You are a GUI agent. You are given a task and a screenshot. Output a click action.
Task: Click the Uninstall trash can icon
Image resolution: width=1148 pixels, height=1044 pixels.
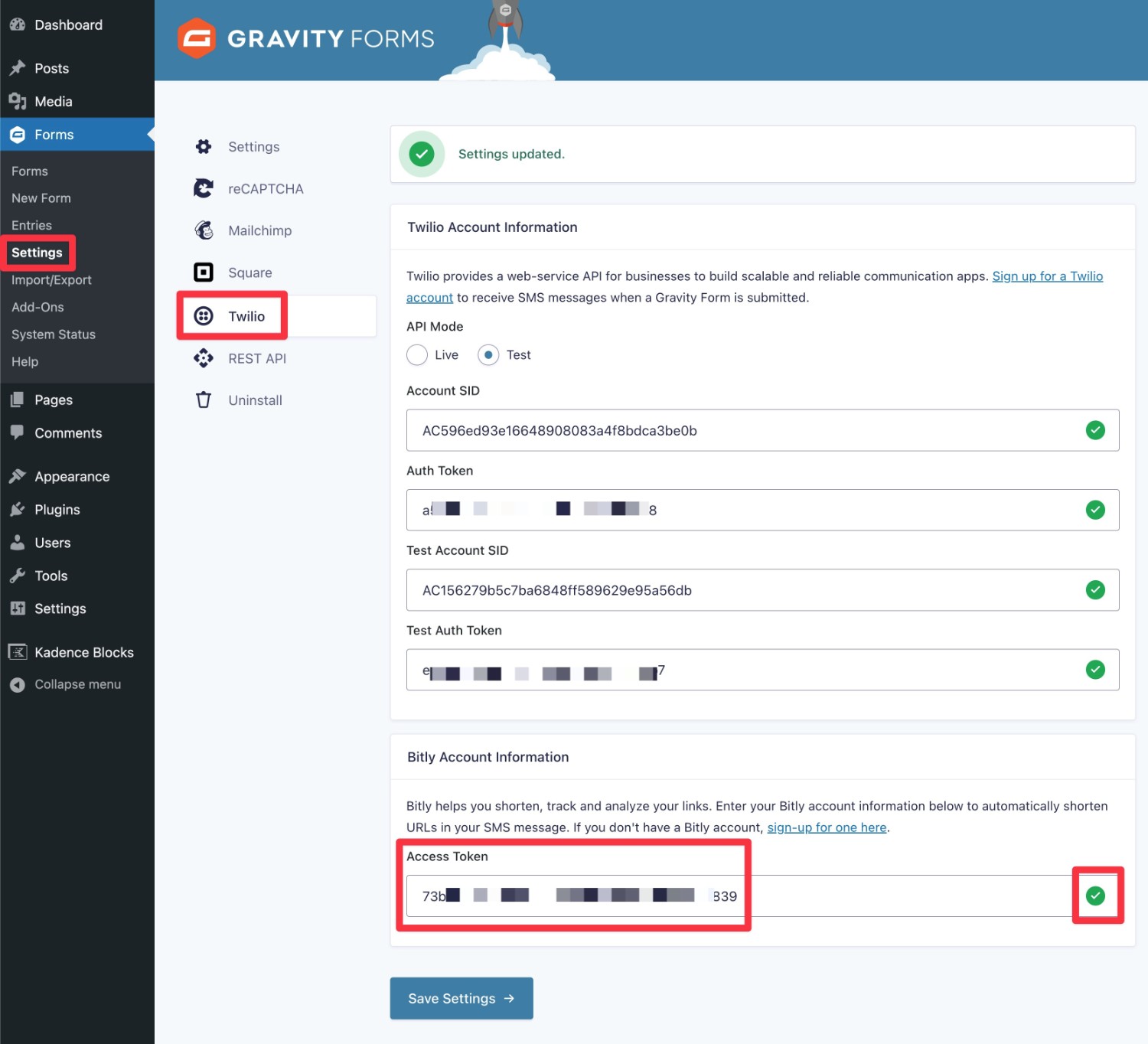point(204,400)
